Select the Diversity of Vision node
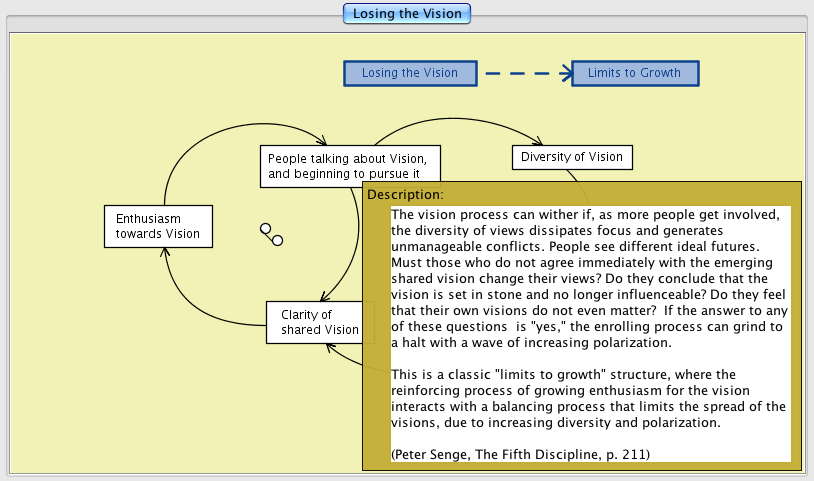Screen dimensions: 814x481 tap(571, 157)
